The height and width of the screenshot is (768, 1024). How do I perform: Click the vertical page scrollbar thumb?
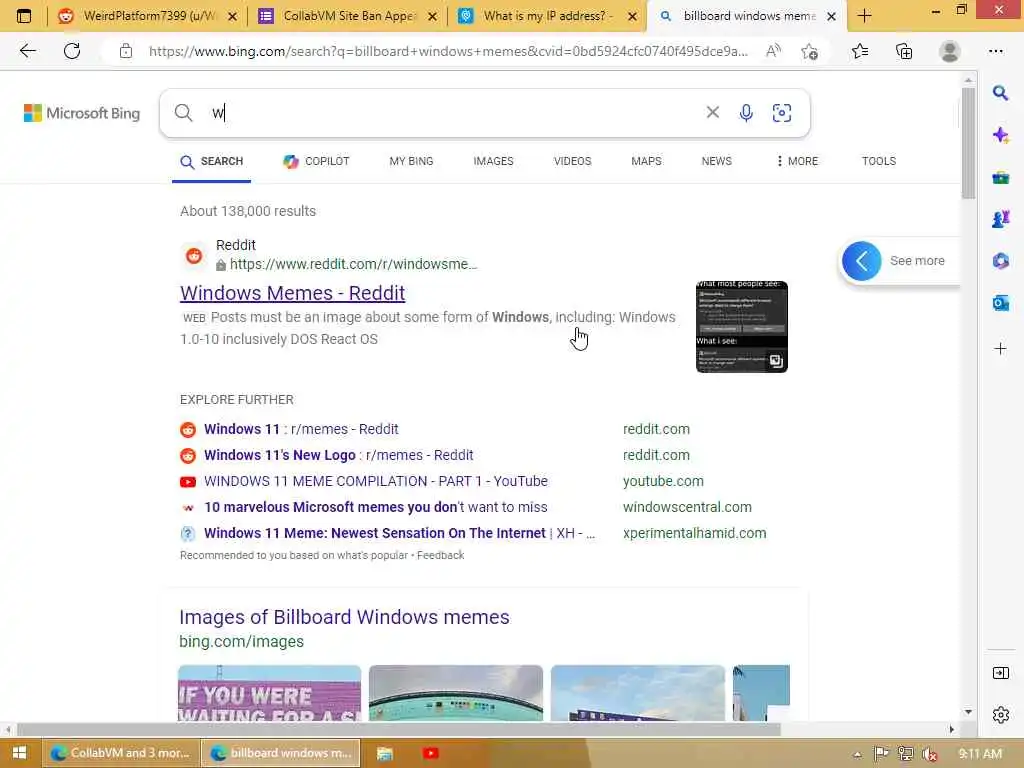coord(968,142)
